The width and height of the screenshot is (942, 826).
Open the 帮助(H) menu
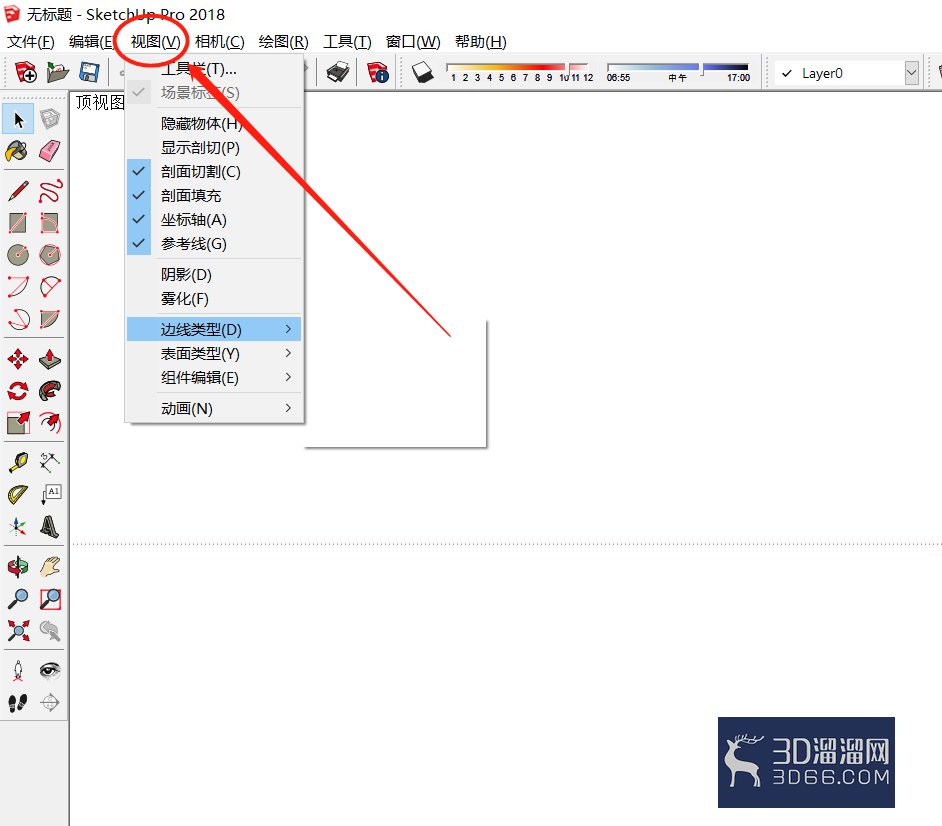481,41
